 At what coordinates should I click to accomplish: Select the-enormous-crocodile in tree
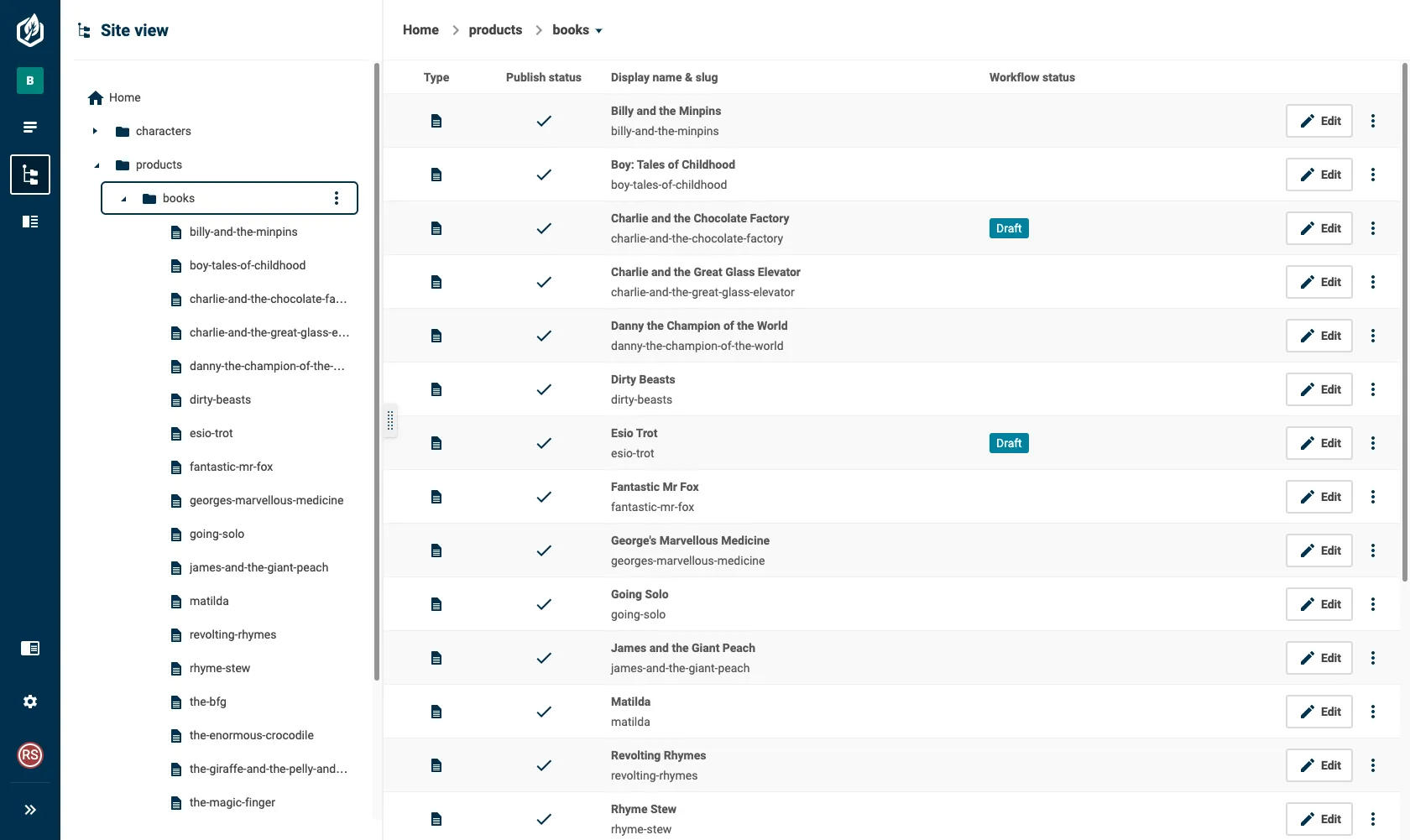click(252, 735)
